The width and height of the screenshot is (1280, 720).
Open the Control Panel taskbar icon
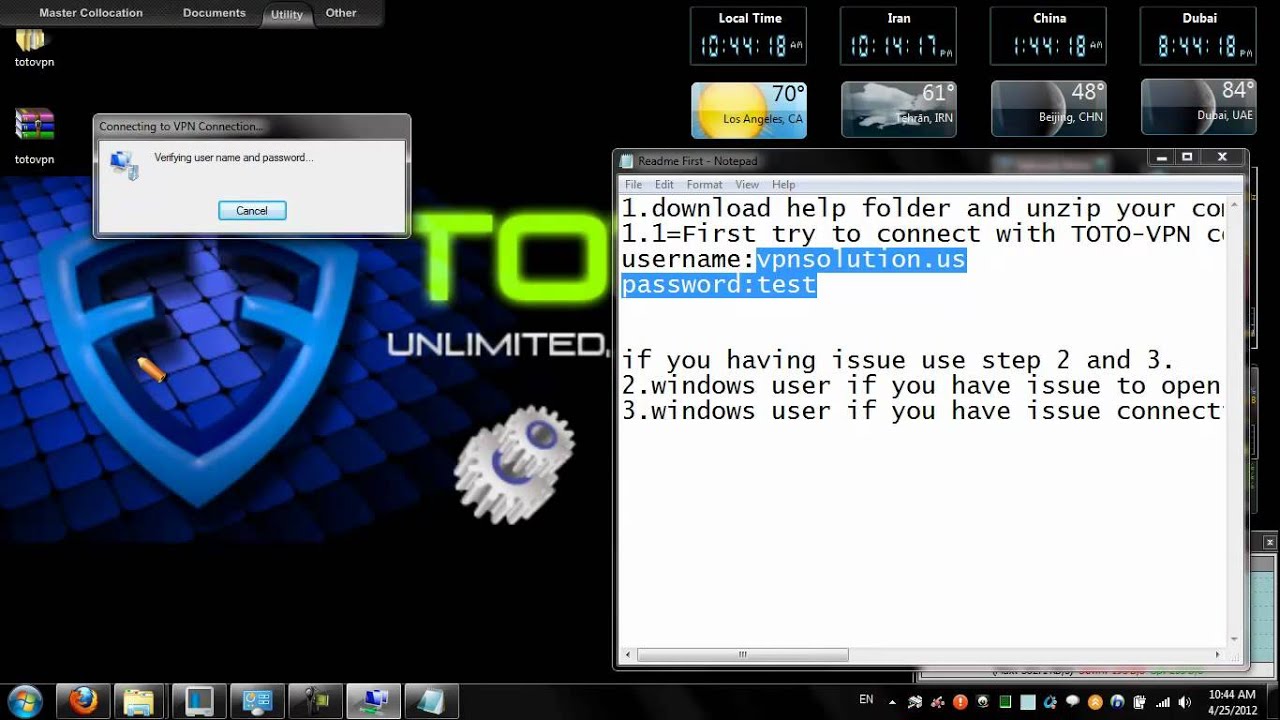coord(257,700)
